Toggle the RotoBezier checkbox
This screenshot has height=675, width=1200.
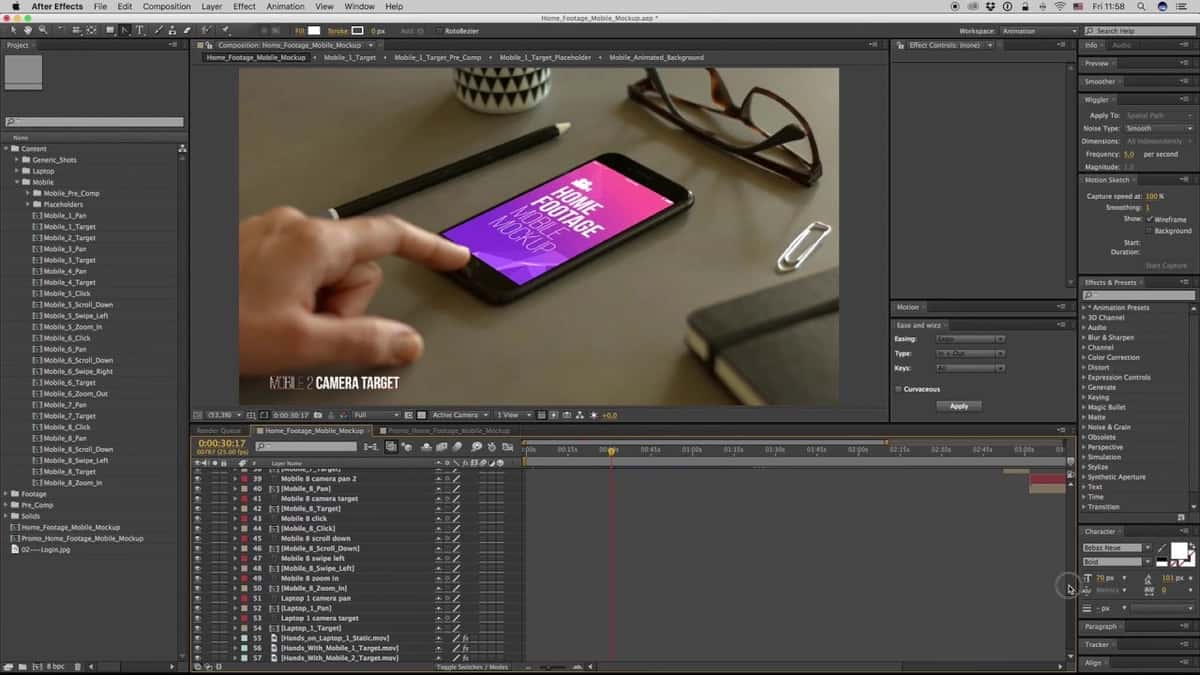(438, 31)
